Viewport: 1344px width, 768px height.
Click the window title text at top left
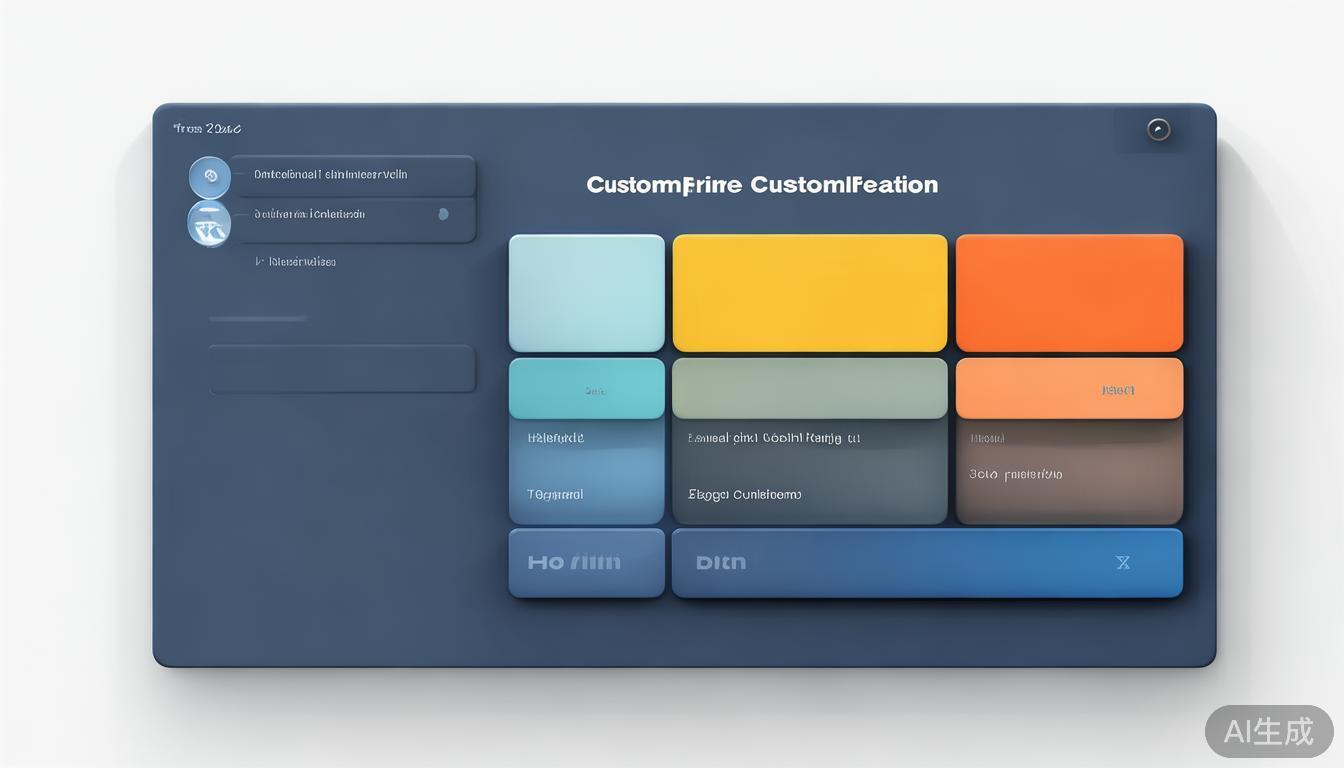tap(207, 129)
